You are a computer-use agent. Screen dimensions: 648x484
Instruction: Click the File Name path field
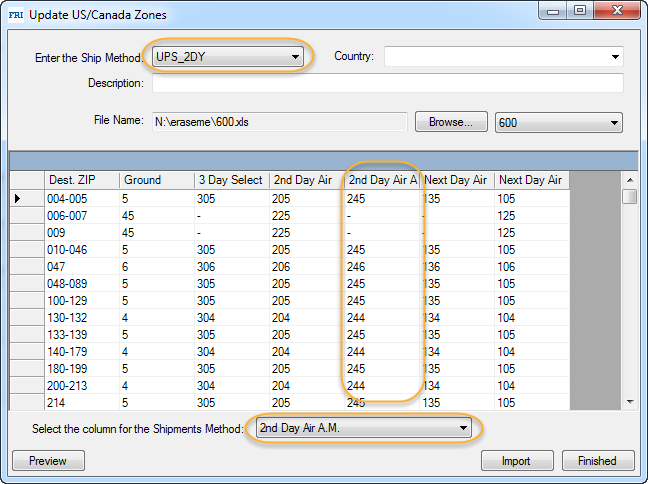(279, 122)
